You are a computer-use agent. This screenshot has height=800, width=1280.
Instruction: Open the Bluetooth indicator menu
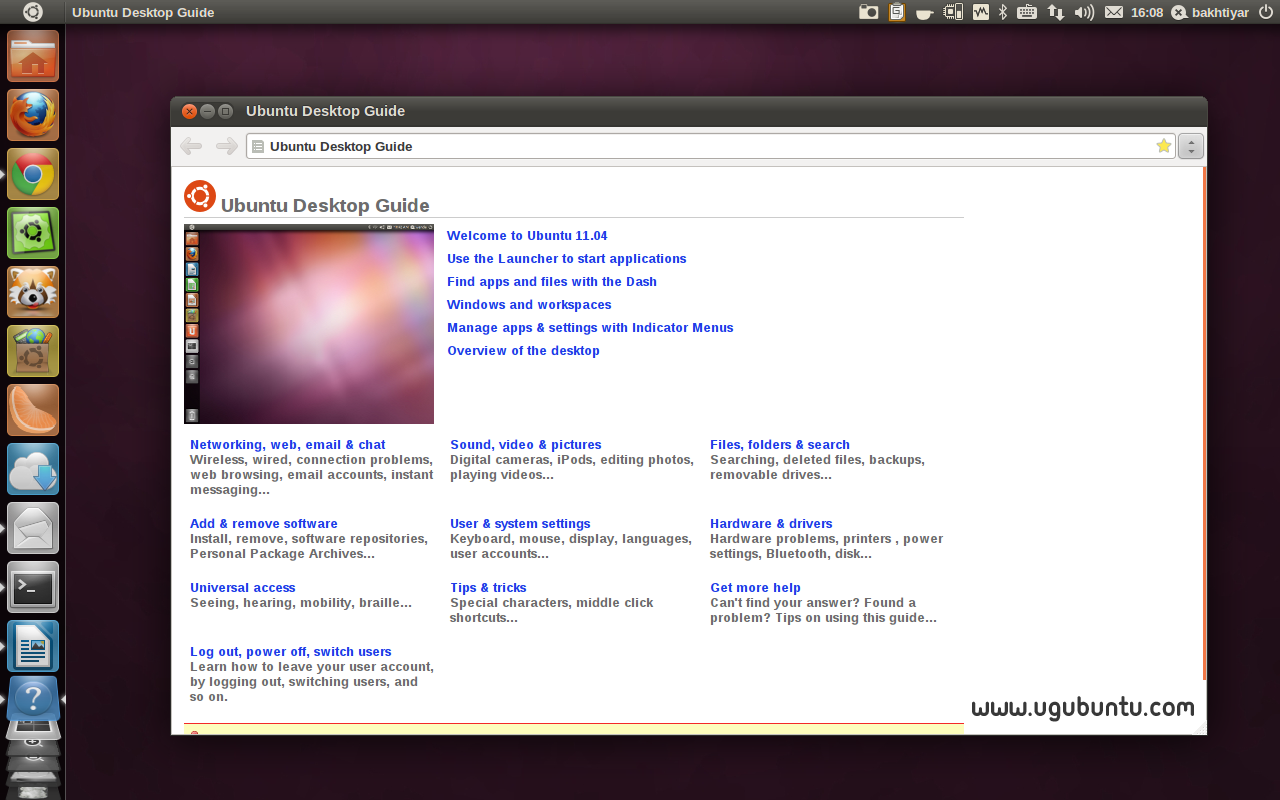click(1003, 12)
